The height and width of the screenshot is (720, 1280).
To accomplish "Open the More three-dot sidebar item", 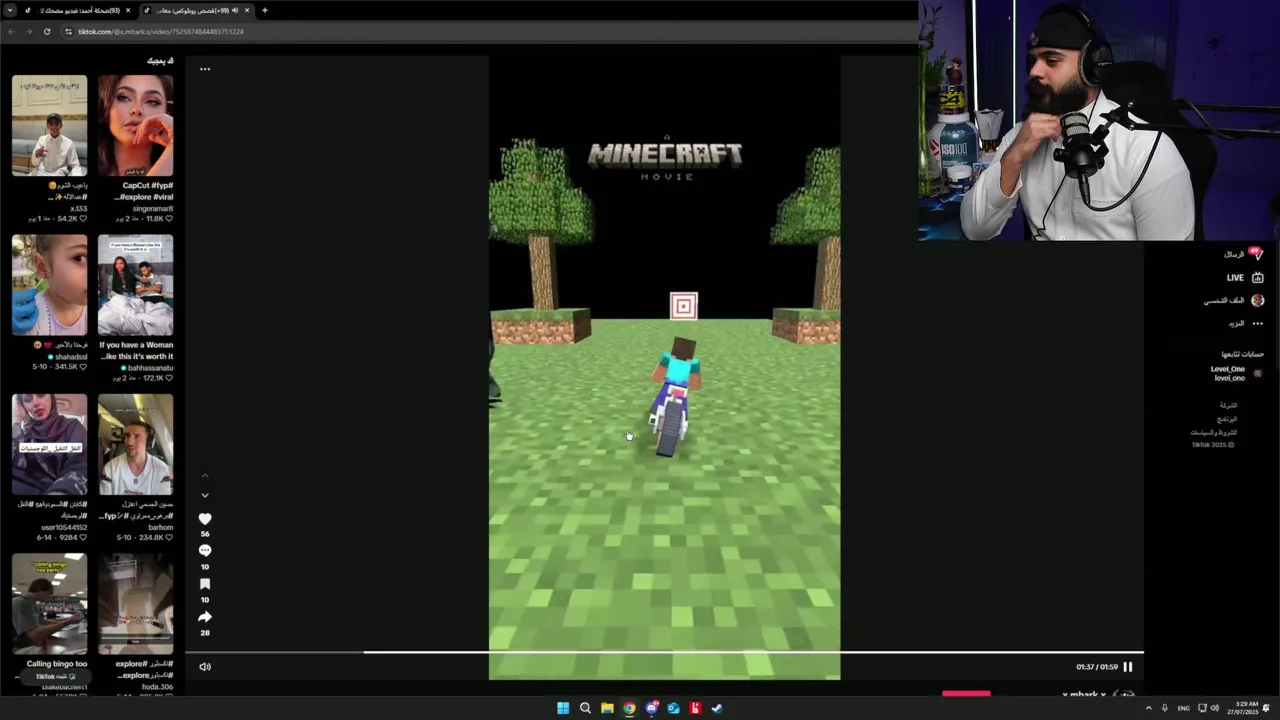I will pos(1257,324).
